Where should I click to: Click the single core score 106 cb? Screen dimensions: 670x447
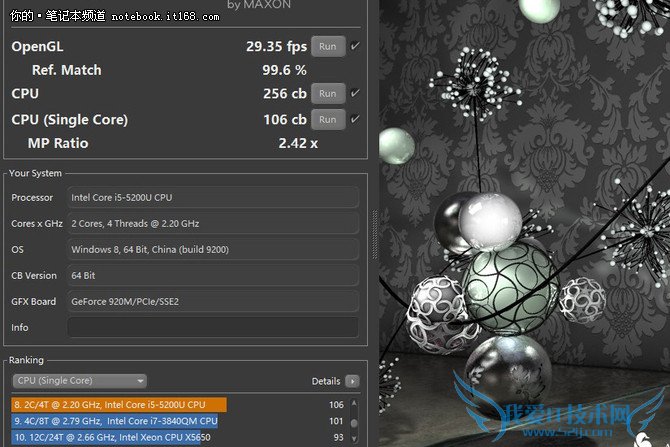click(x=285, y=120)
